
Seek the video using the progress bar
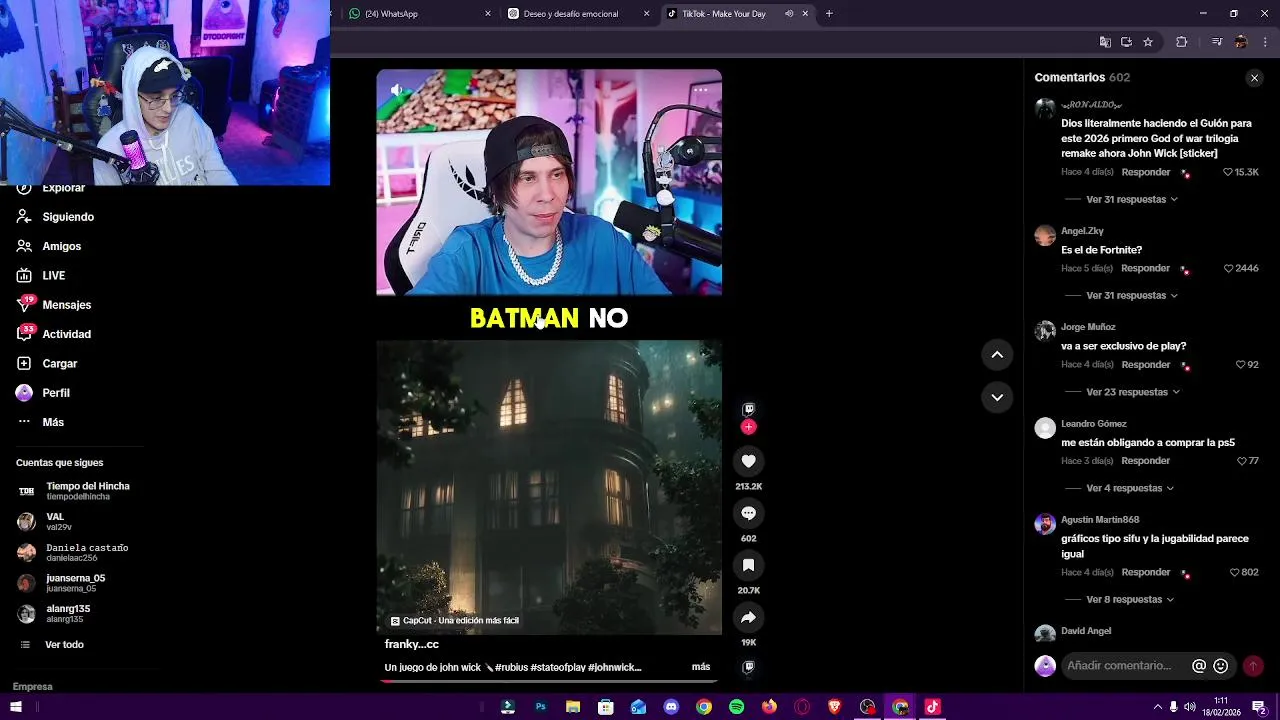tap(549, 682)
